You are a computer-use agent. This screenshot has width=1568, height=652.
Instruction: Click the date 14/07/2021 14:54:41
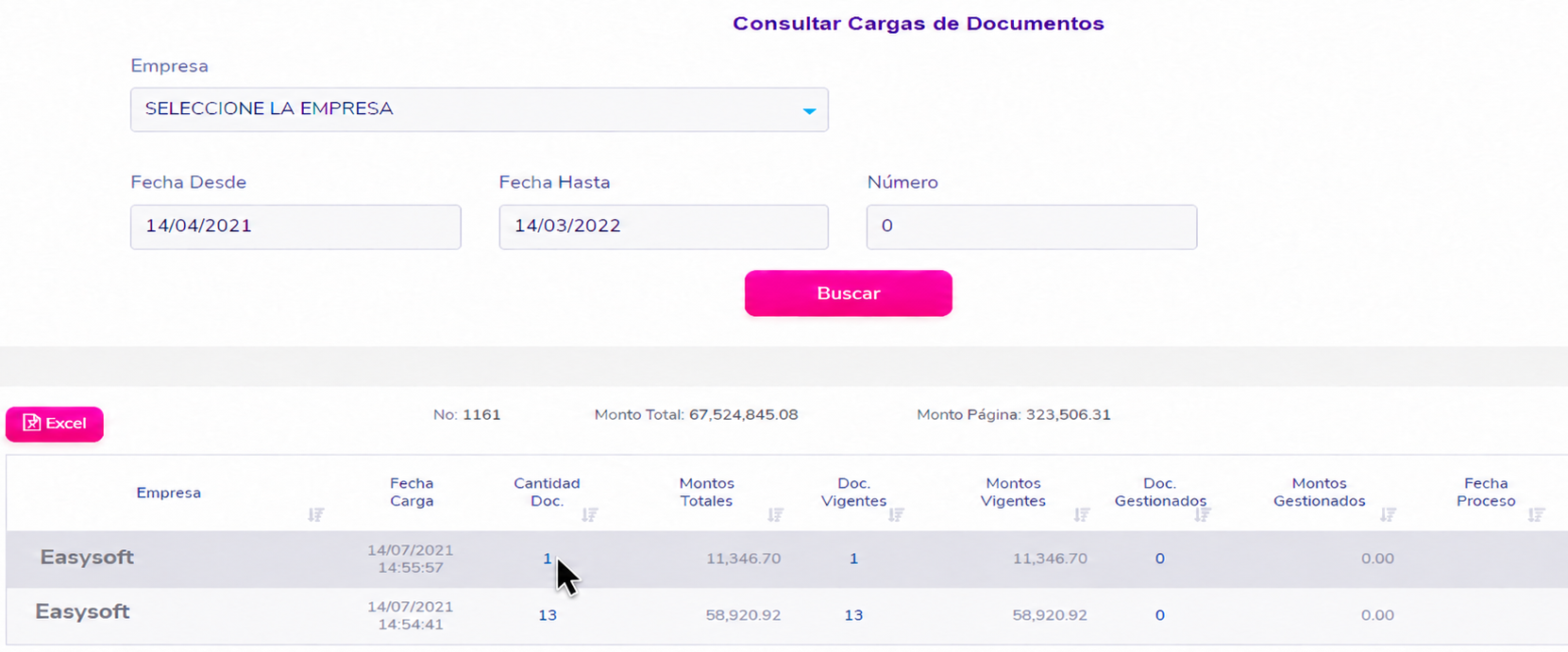pyautogui.click(x=411, y=615)
